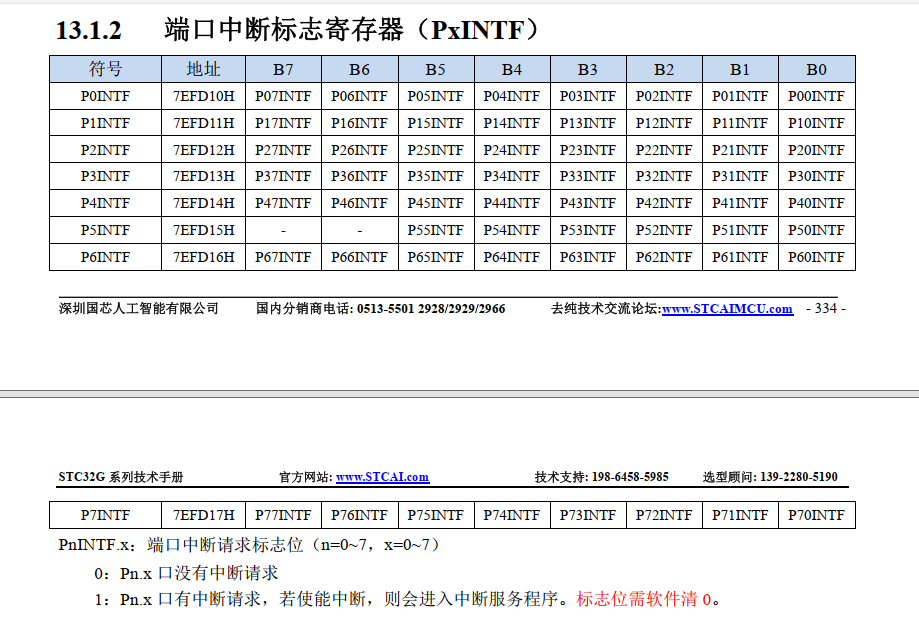Click the 符号 column header
The height and width of the screenshot is (619, 919).
[x=105, y=69]
